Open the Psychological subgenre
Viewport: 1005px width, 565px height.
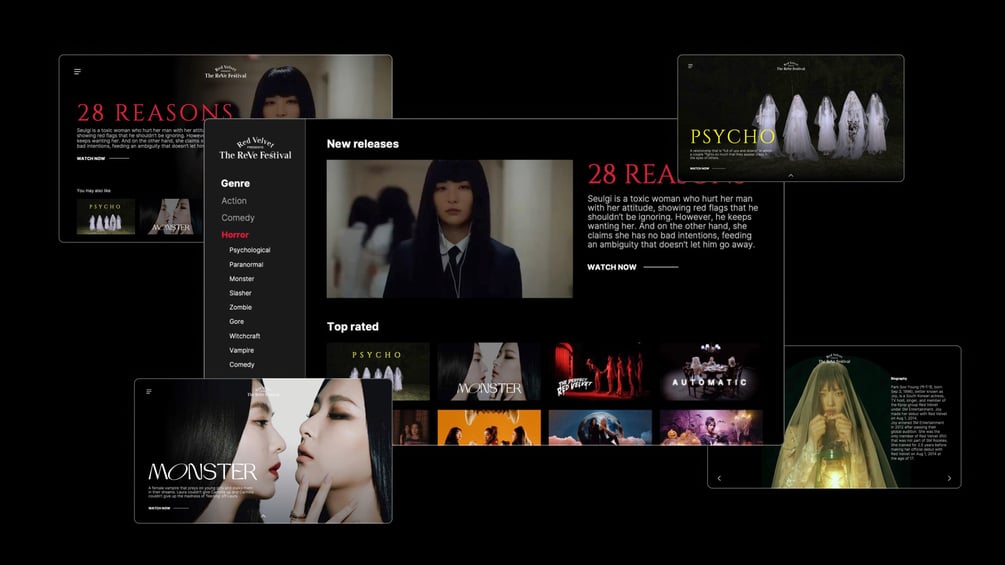pyautogui.click(x=250, y=250)
